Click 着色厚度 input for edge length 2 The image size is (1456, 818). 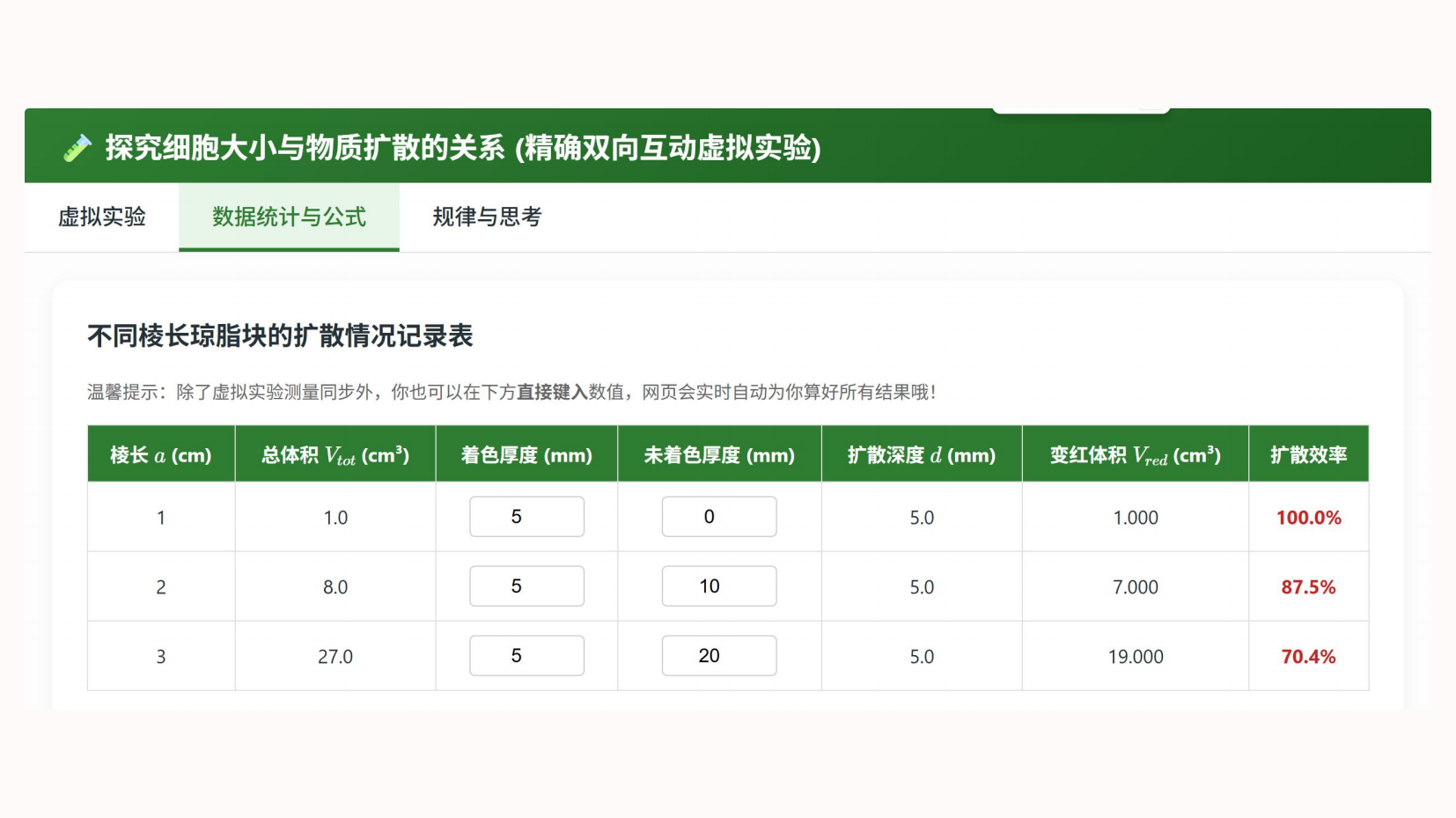click(x=526, y=586)
